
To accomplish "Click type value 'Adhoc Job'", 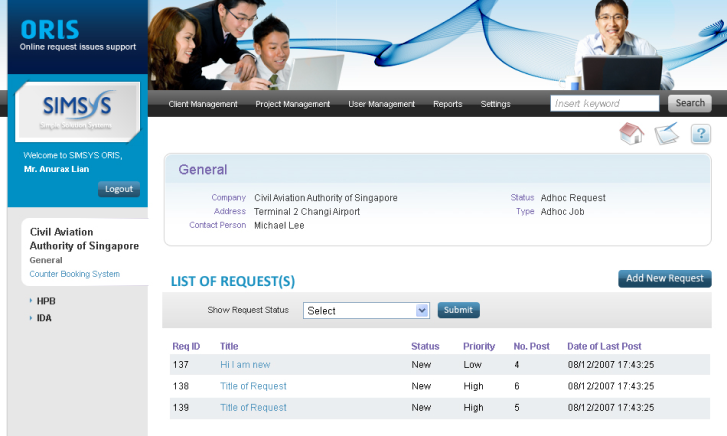I will click(562, 212).
